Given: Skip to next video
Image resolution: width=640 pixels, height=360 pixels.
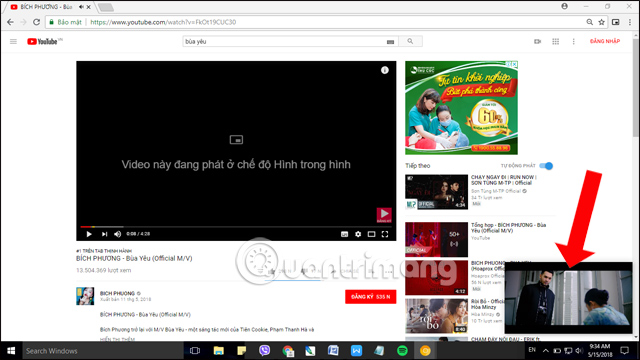Looking at the screenshot, I should [104, 234].
